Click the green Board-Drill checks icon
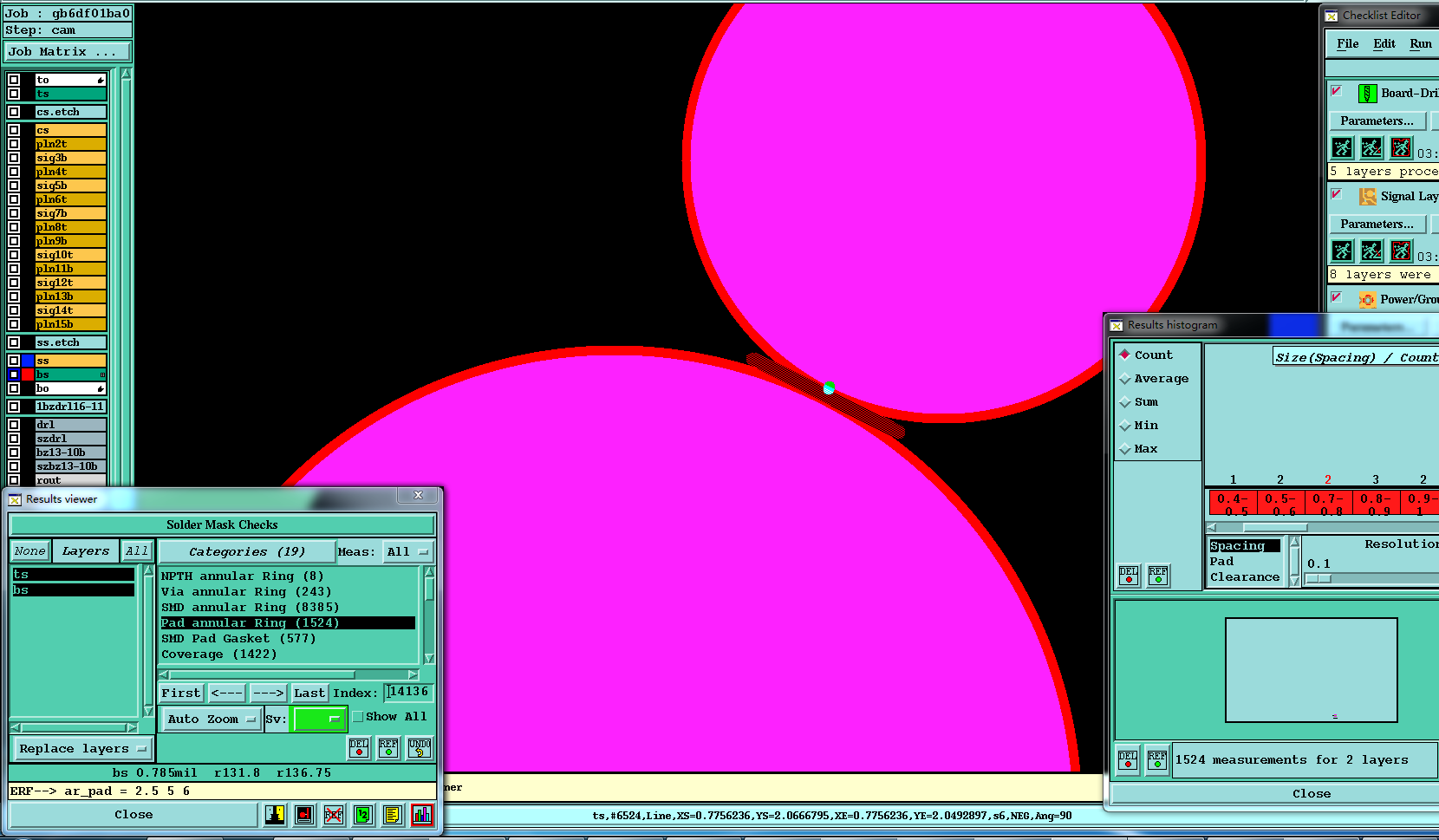The width and height of the screenshot is (1439, 840). (x=1367, y=93)
